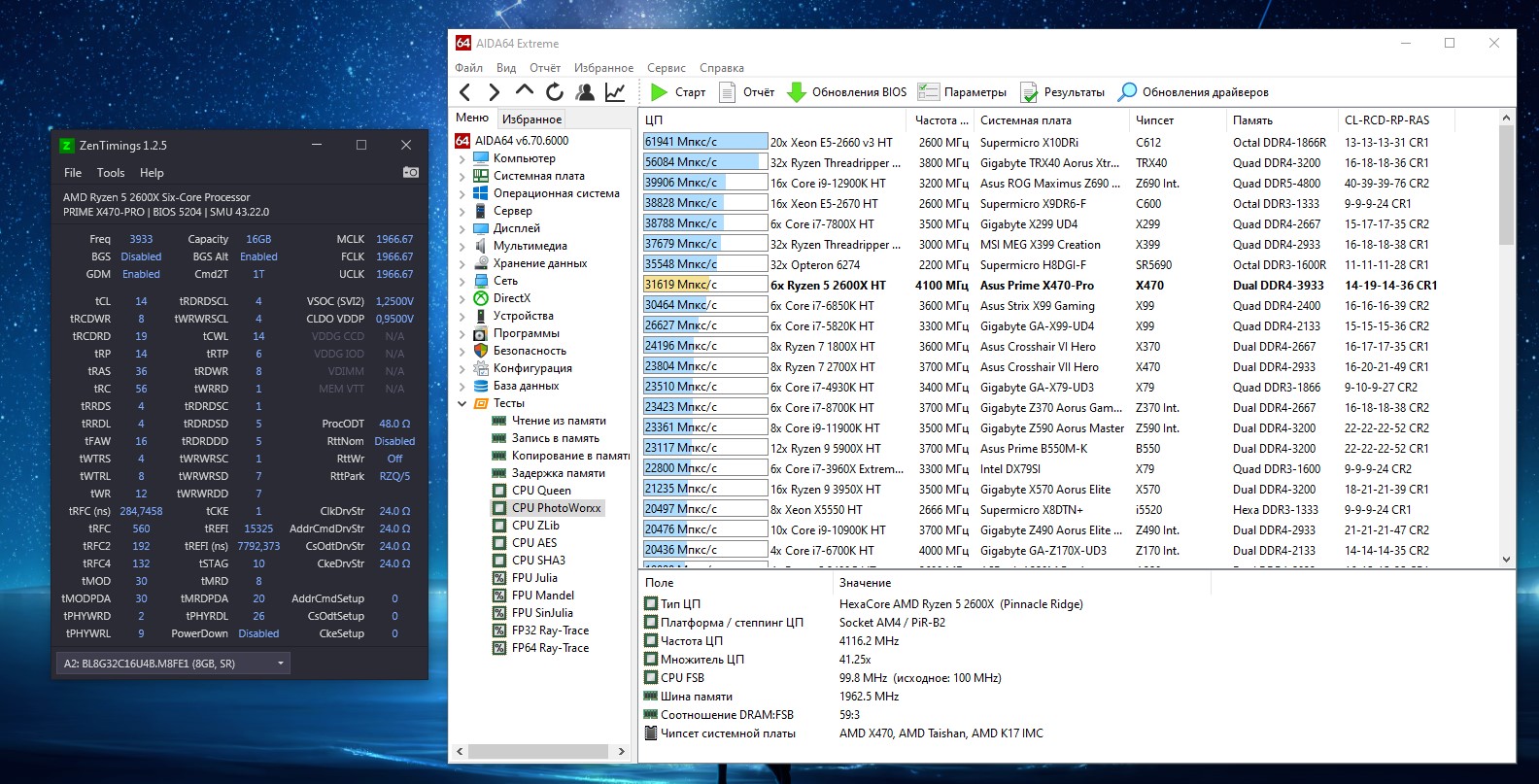The width and height of the screenshot is (1539, 784).
Task: Click the right arrow of the tree scrollbar
Action: pos(622,751)
